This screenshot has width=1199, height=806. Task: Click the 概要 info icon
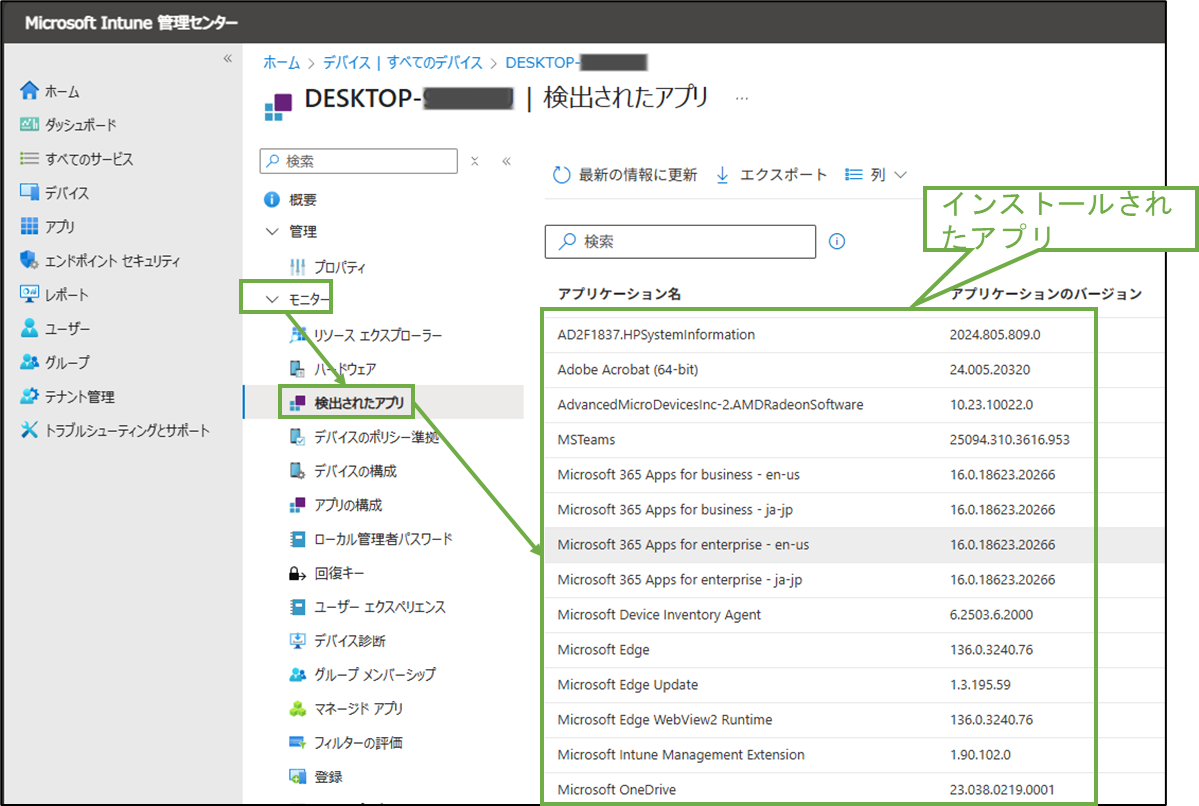(x=271, y=200)
